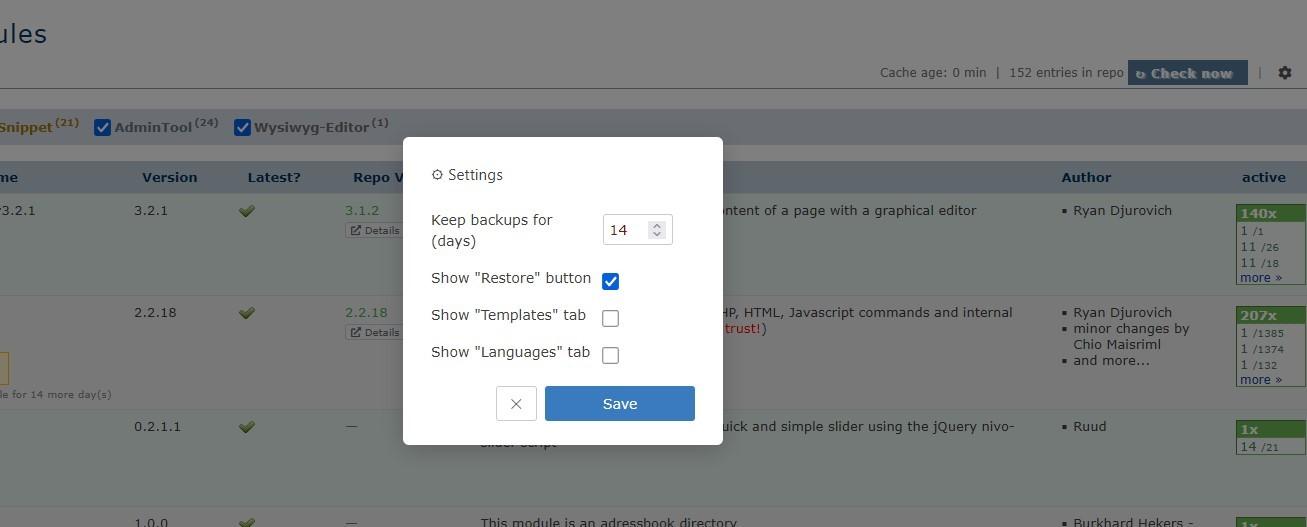Click the green checkmark in version 2.2.18 row
The width and height of the screenshot is (1307, 527).
click(246, 313)
